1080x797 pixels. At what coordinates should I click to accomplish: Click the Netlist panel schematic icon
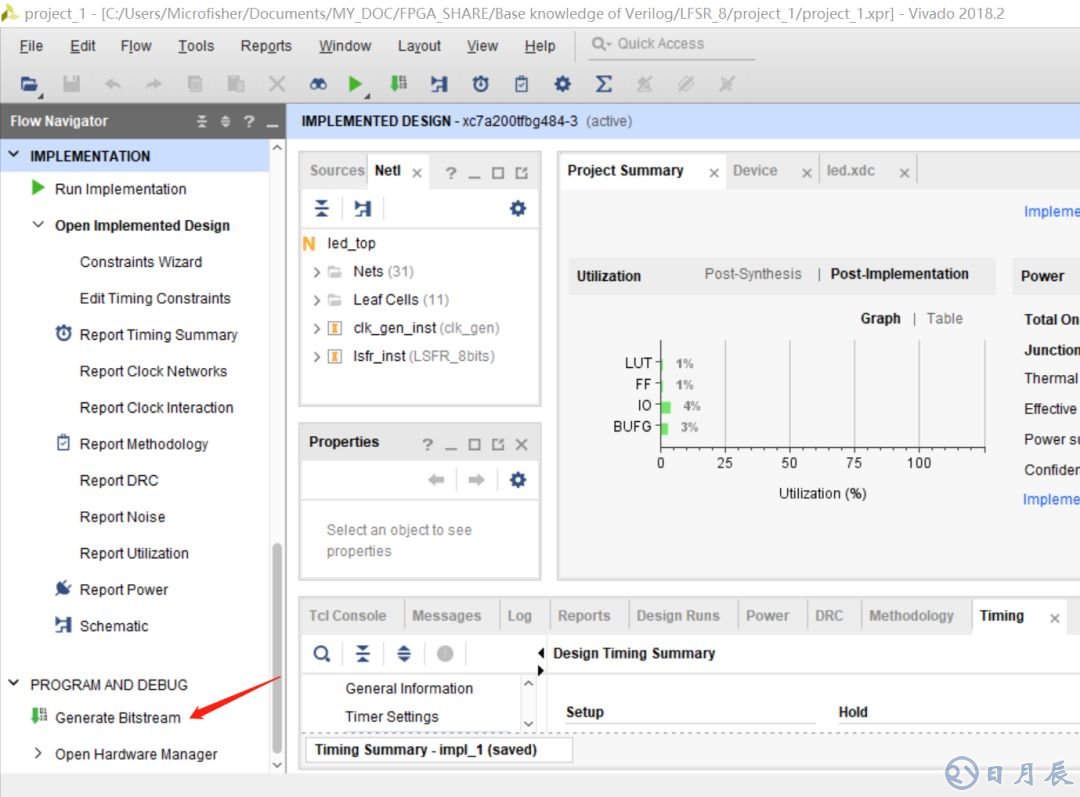[x=362, y=208]
